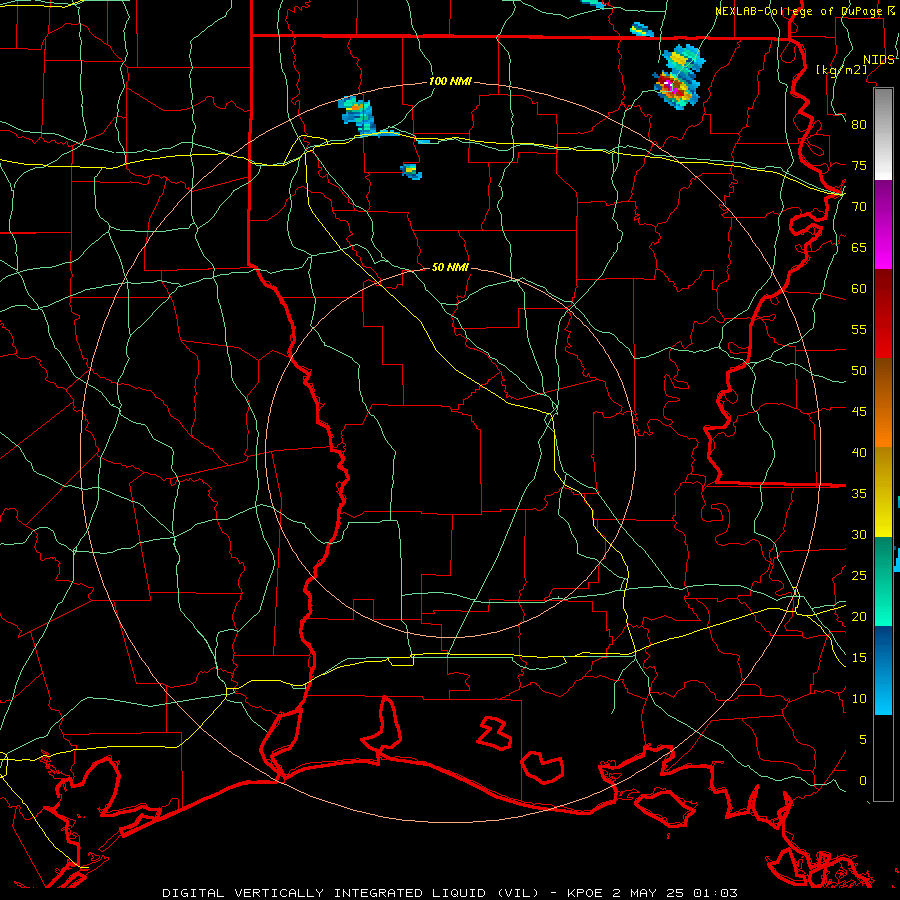Image resolution: width=900 pixels, height=900 pixels.
Task: Pick the orange-brown segment of the color bar
Action: (x=883, y=403)
